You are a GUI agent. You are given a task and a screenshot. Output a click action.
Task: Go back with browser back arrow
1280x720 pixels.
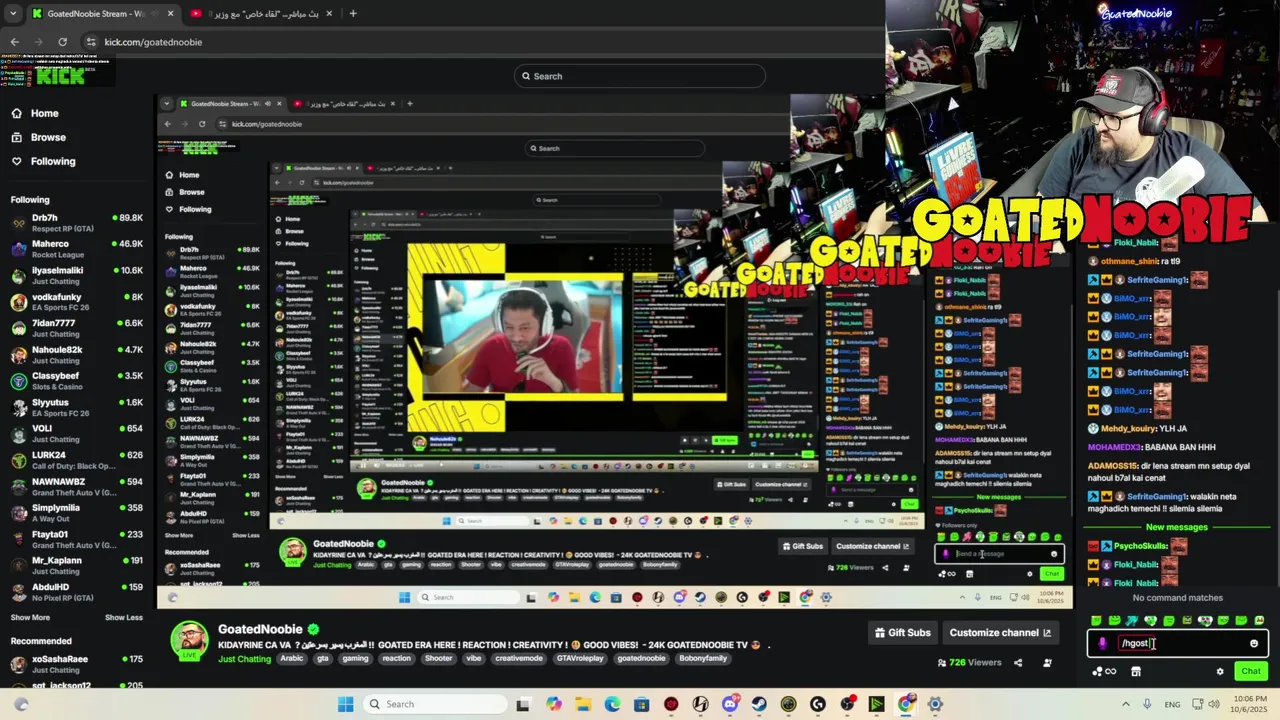[14, 42]
